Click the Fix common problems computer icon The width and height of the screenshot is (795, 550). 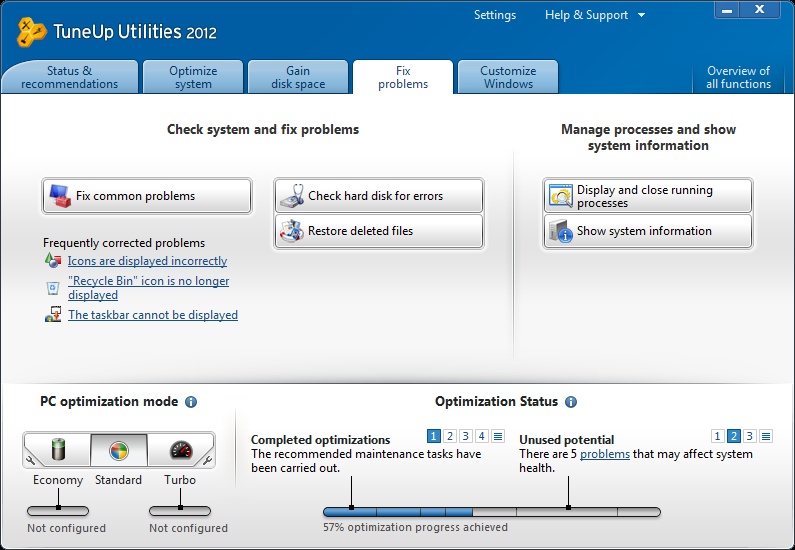60,196
